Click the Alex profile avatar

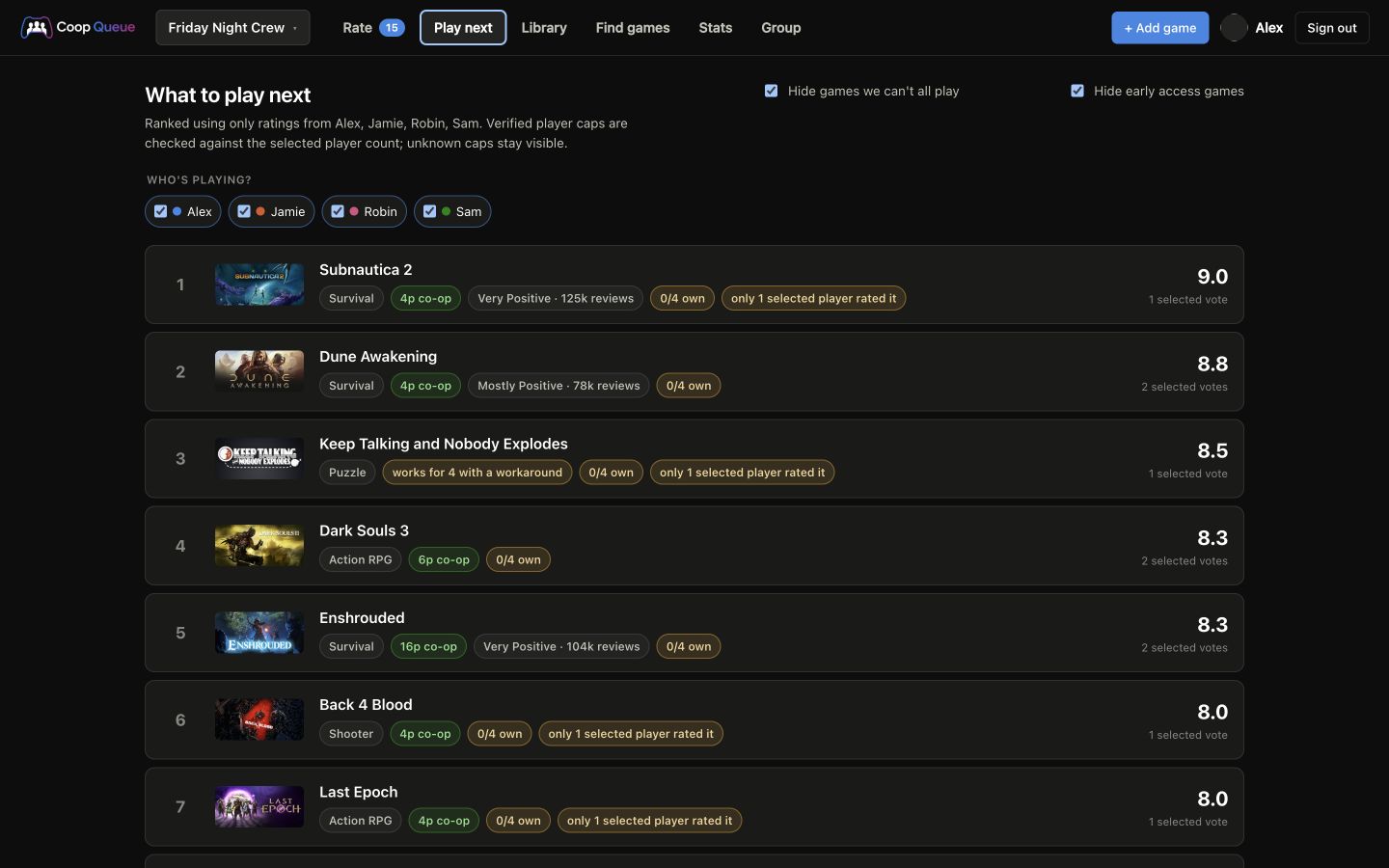coord(1234,27)
